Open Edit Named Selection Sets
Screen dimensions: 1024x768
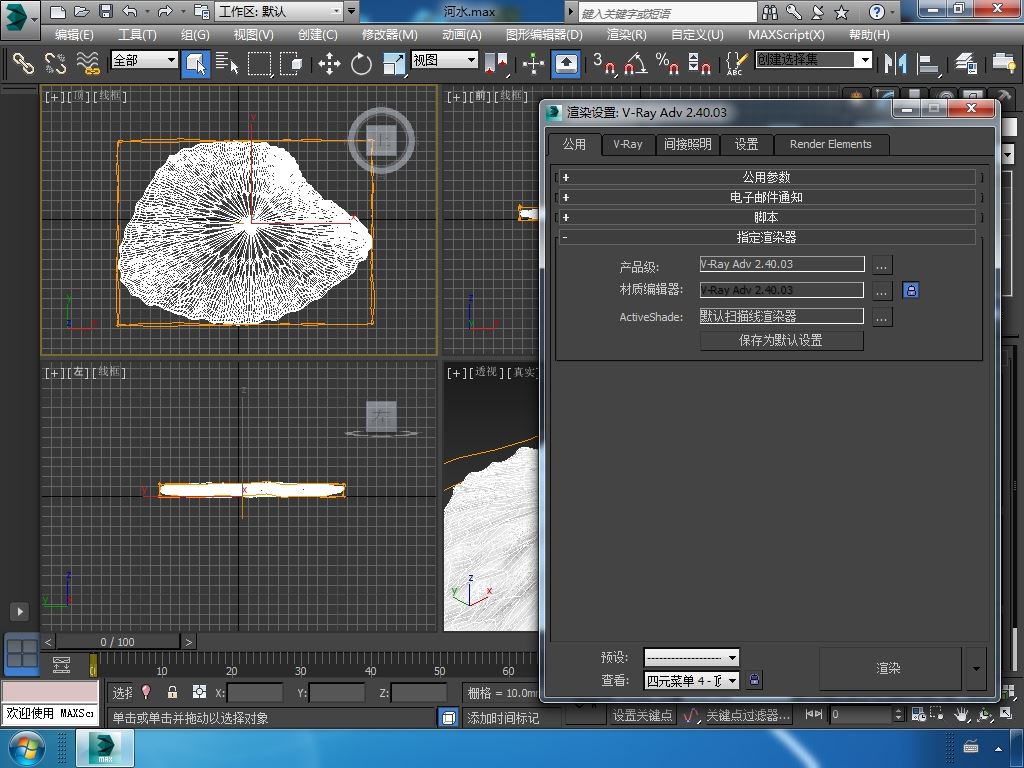point(736,63)
